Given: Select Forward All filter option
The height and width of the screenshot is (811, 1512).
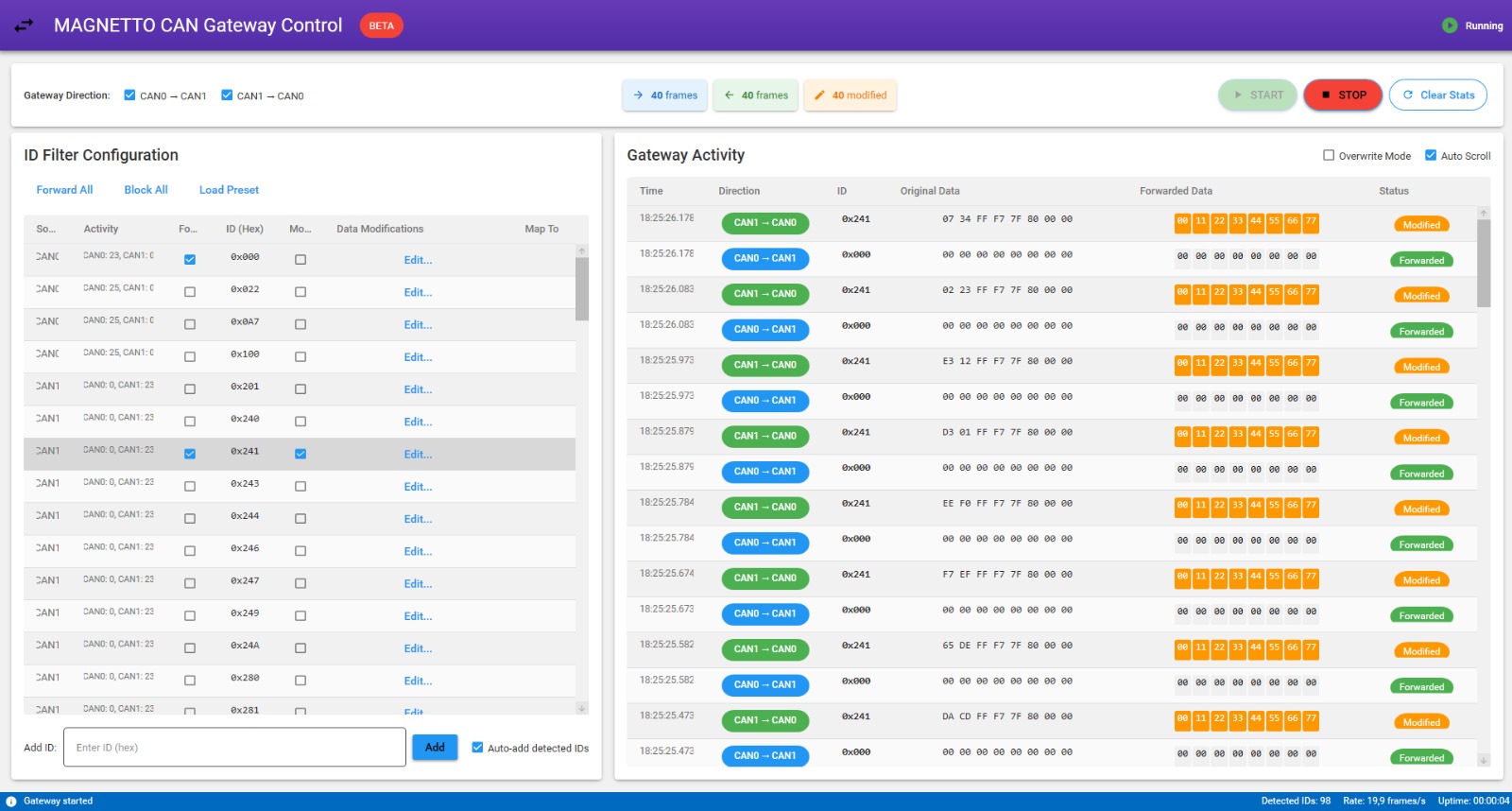Looking at the screenshot, I should click(x=64, y=190).
